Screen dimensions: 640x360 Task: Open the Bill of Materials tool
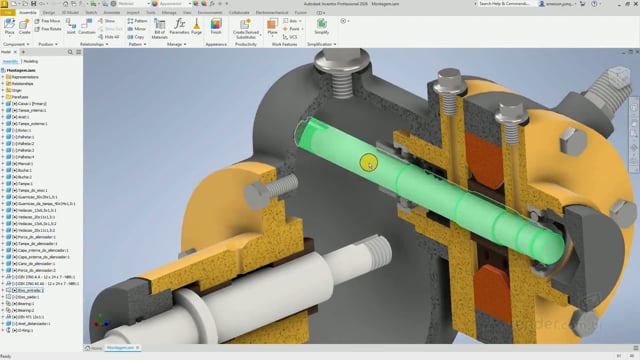(159, 28)
